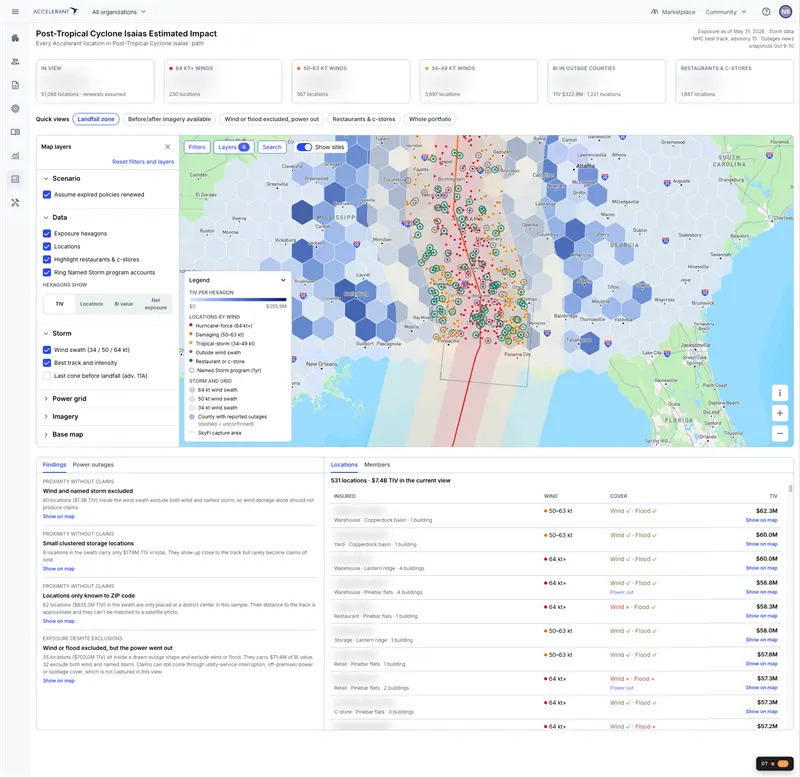Click the TIV per hexagon gradient bar
The width and height of the screenshot is (800, 777).
(x=238, y=299)
